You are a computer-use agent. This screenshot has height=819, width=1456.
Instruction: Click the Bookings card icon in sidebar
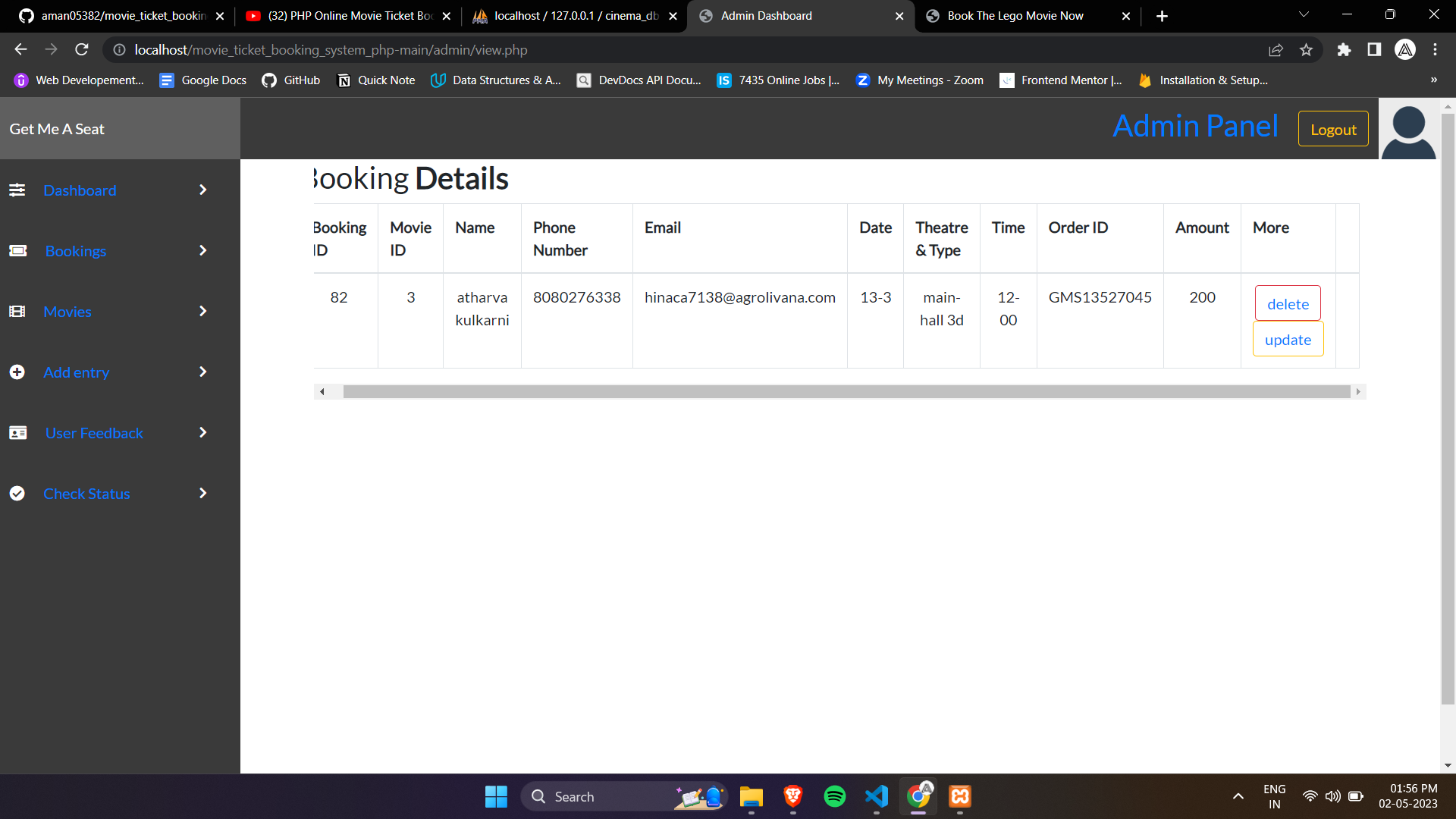17,250
